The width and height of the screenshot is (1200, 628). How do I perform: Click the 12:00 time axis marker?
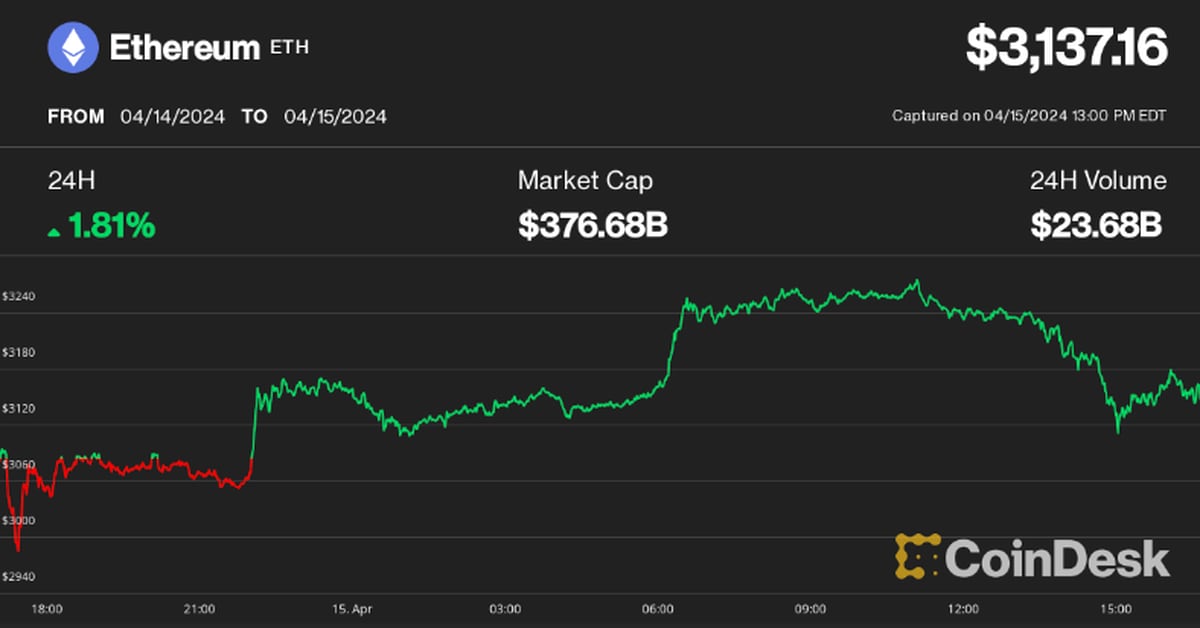(x=963, y=608)
